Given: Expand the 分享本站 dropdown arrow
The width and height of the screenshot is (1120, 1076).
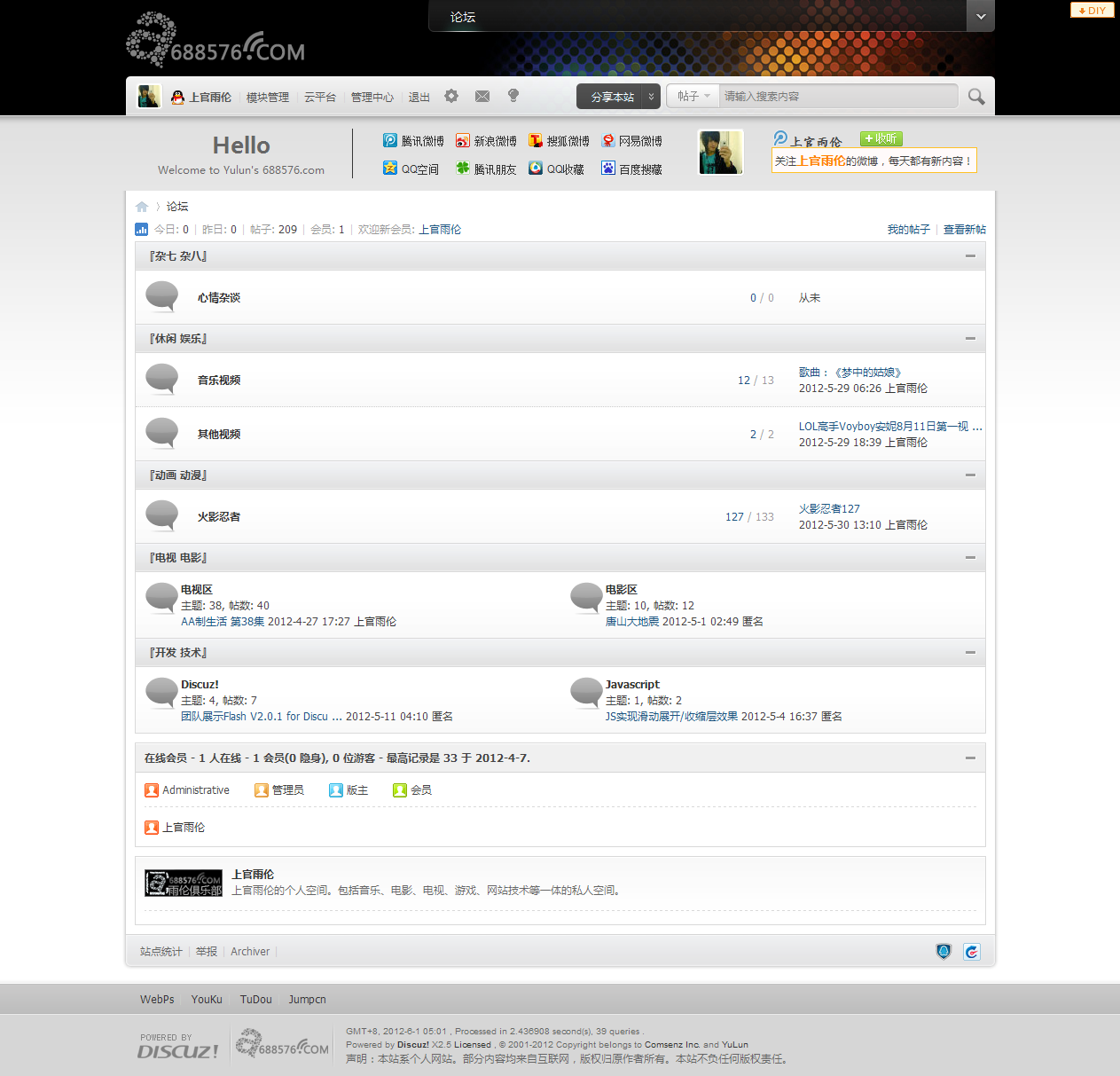Looking at the screenshot, I should coord(651,96).
